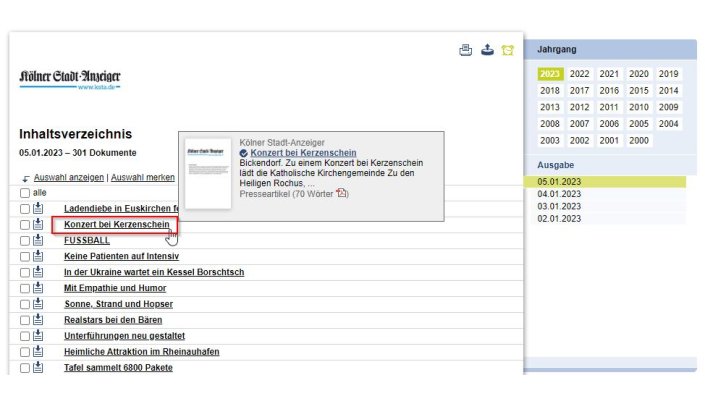
Task: Select year 2022 in Jahrgang
Action: coord(580,74)
